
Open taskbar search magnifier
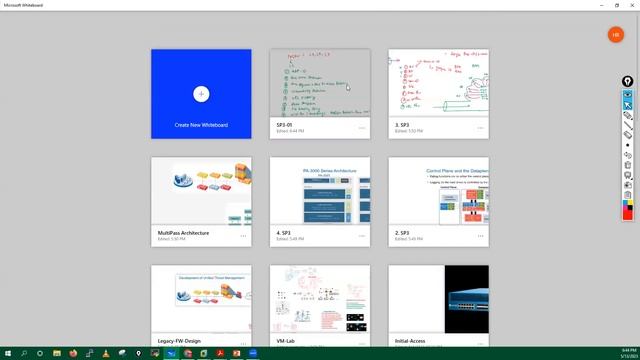click(24, 353)
